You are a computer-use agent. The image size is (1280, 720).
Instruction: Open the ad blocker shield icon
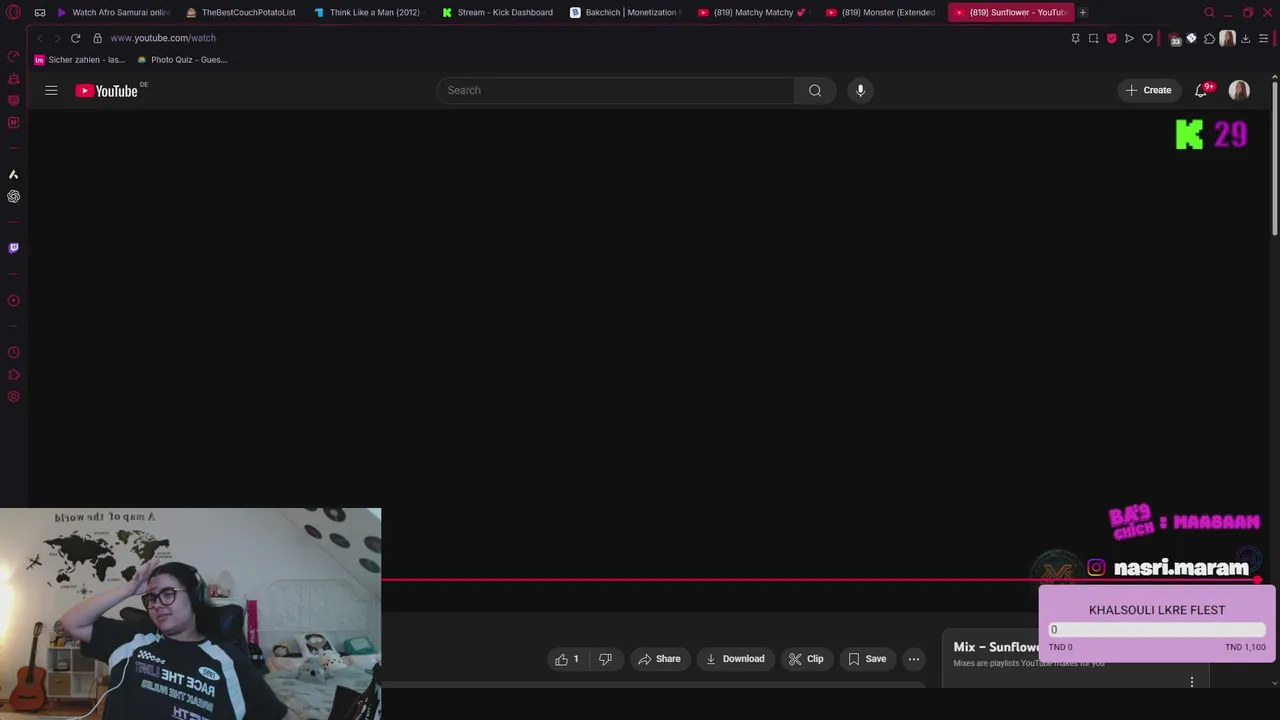click(1111, 38)
